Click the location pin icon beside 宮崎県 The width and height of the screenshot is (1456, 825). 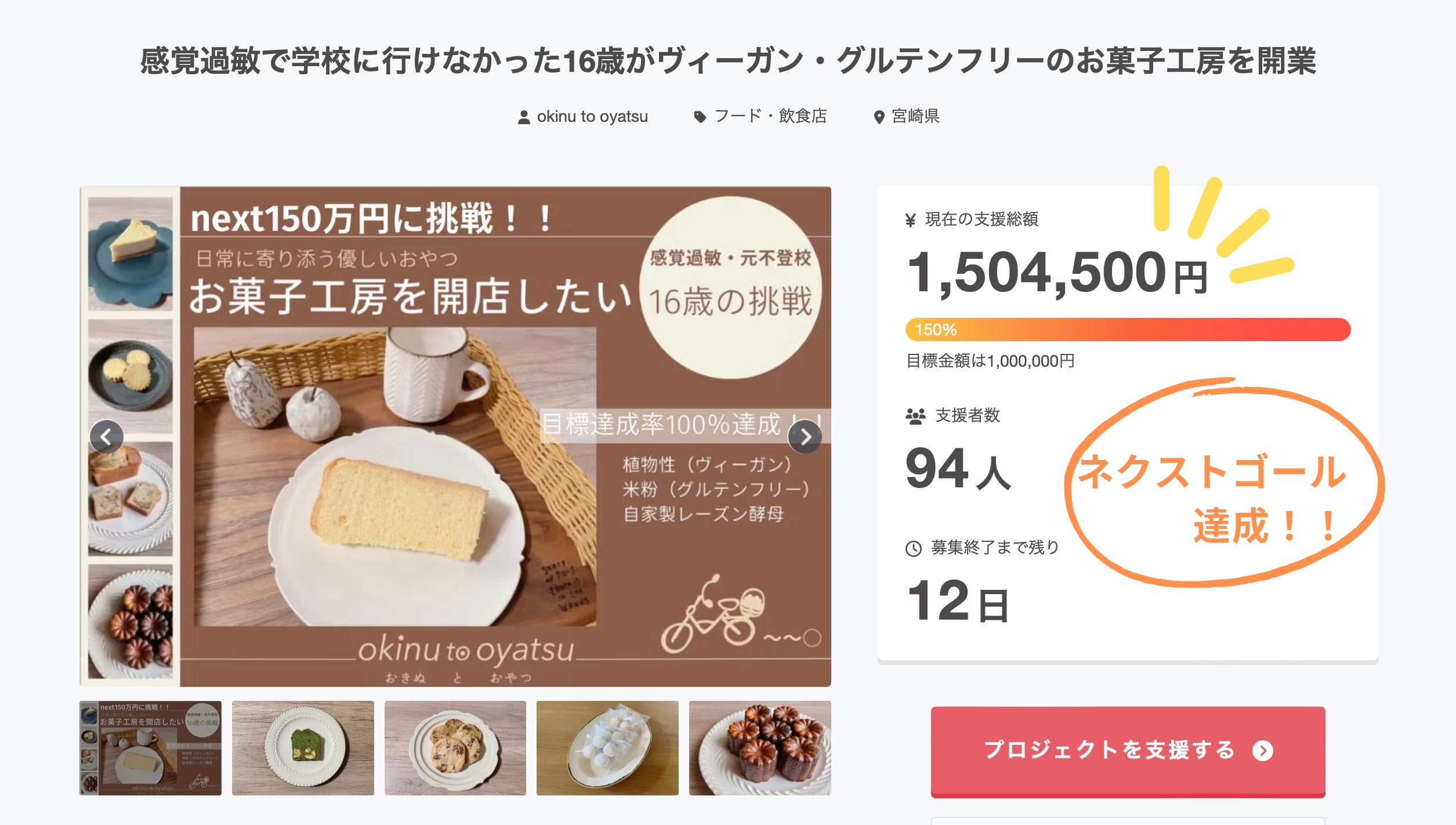point(879,117)
